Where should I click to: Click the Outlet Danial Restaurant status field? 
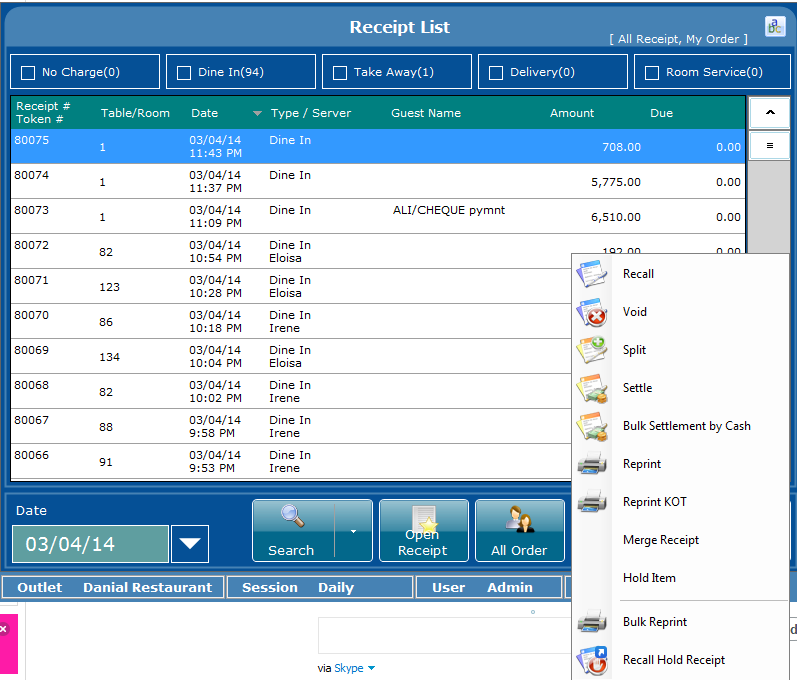pos(113,588)
